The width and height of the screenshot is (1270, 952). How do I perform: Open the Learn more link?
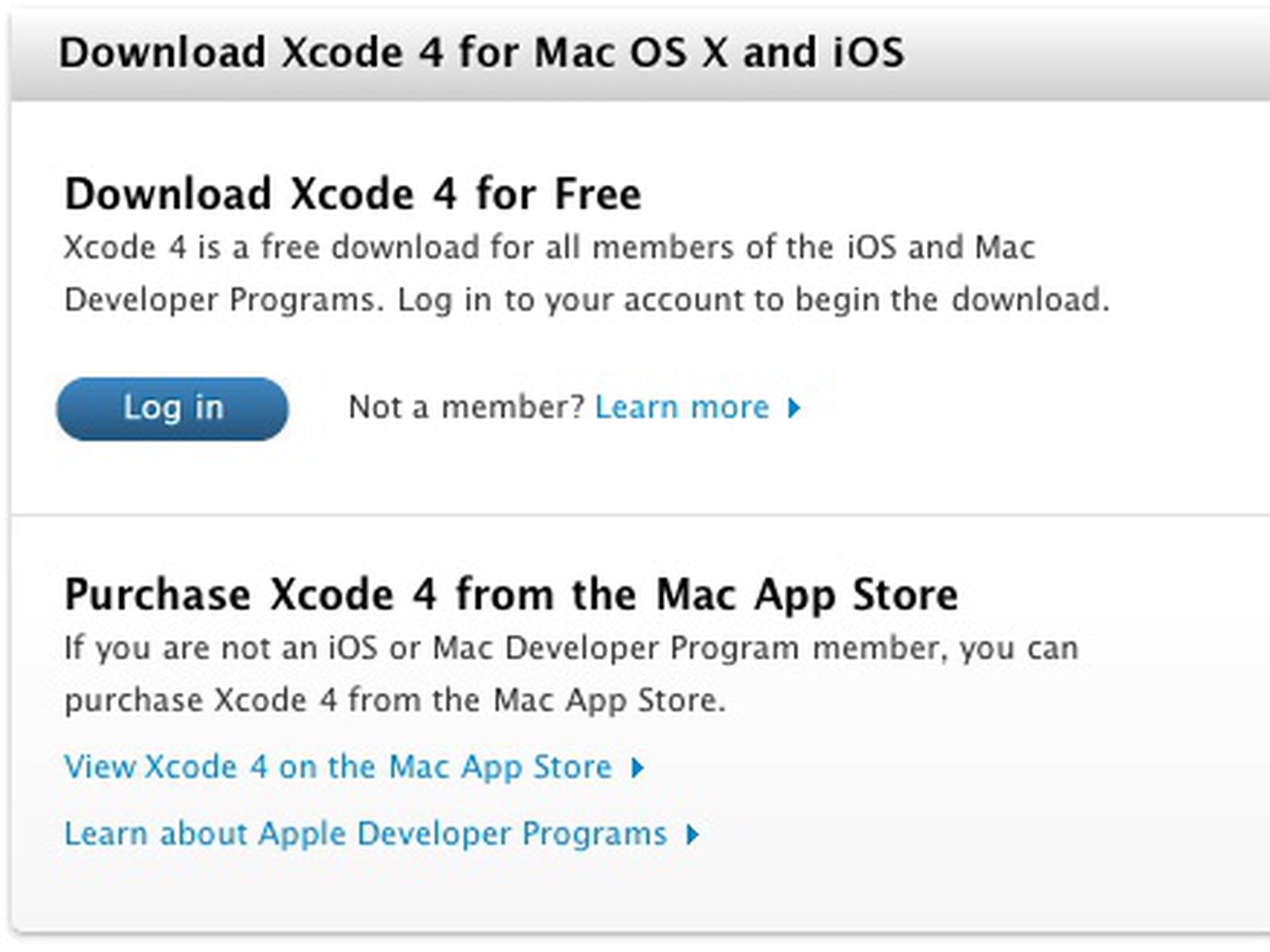click(x=682, y=408)
